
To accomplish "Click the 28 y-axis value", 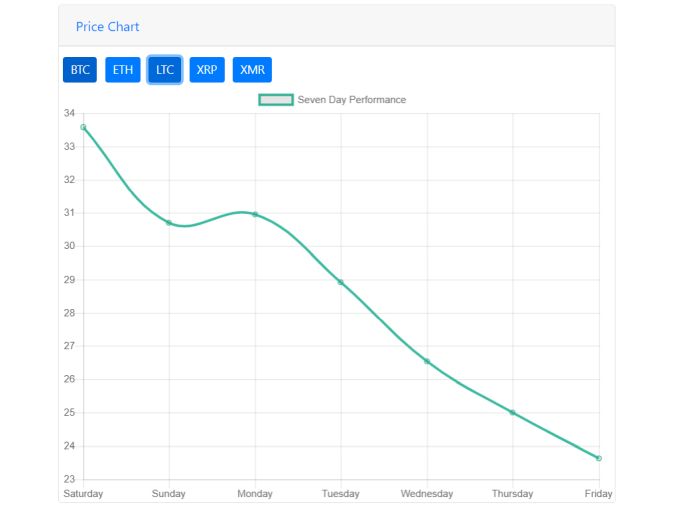I will pyautogui.click(x=69, y=313).
